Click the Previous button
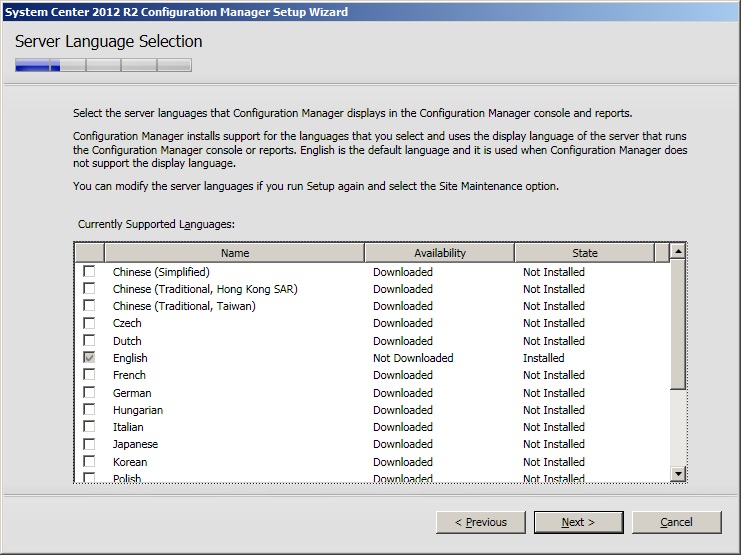This screenshot has height=555, width=741. tap(481, 522)
